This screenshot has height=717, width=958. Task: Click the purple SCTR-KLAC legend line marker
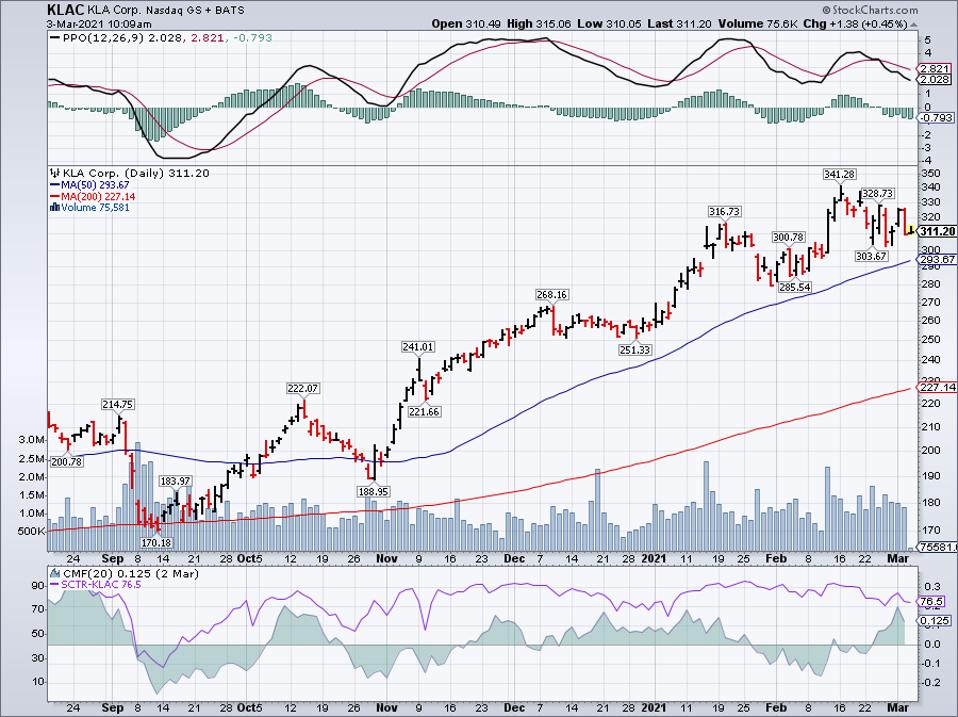[x=56, y=584]
